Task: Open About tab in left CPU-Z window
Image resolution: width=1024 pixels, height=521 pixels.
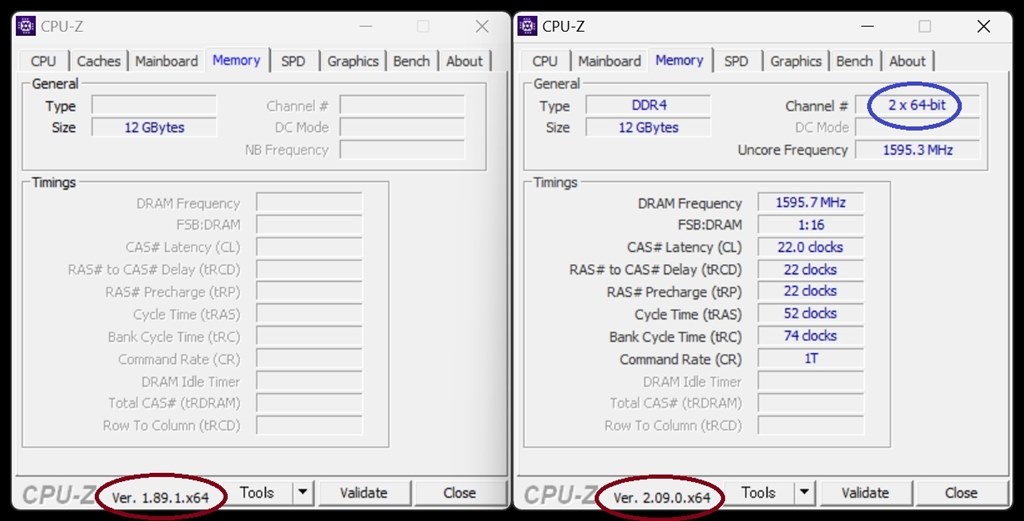Action: (x=464, y=61)
